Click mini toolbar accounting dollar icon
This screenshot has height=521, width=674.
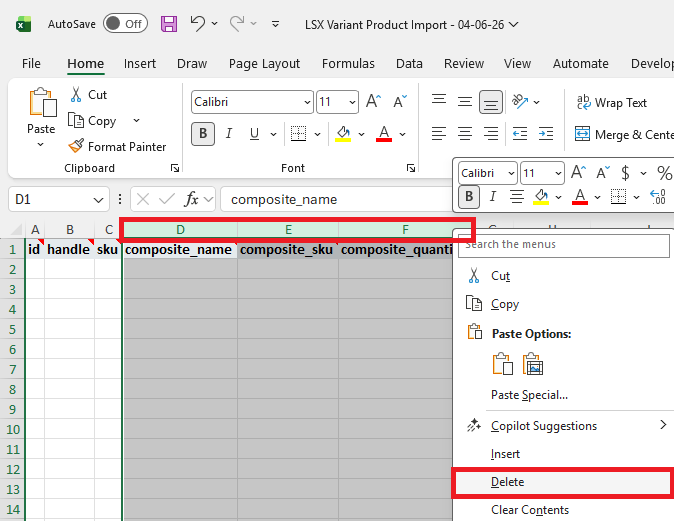pyautogui.click(x=625, y=173)
